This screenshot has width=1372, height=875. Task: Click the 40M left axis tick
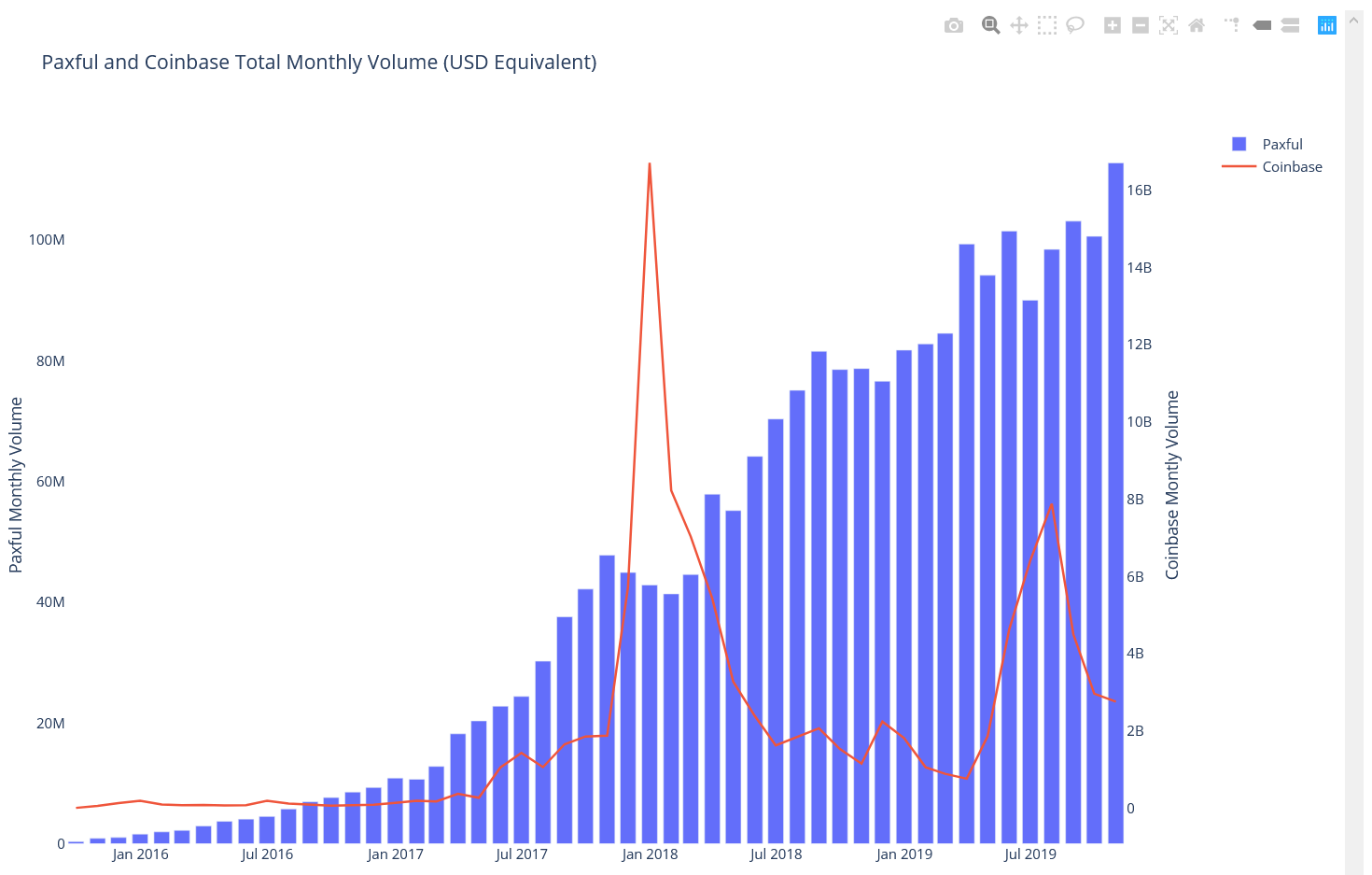[x=50, y=602]
